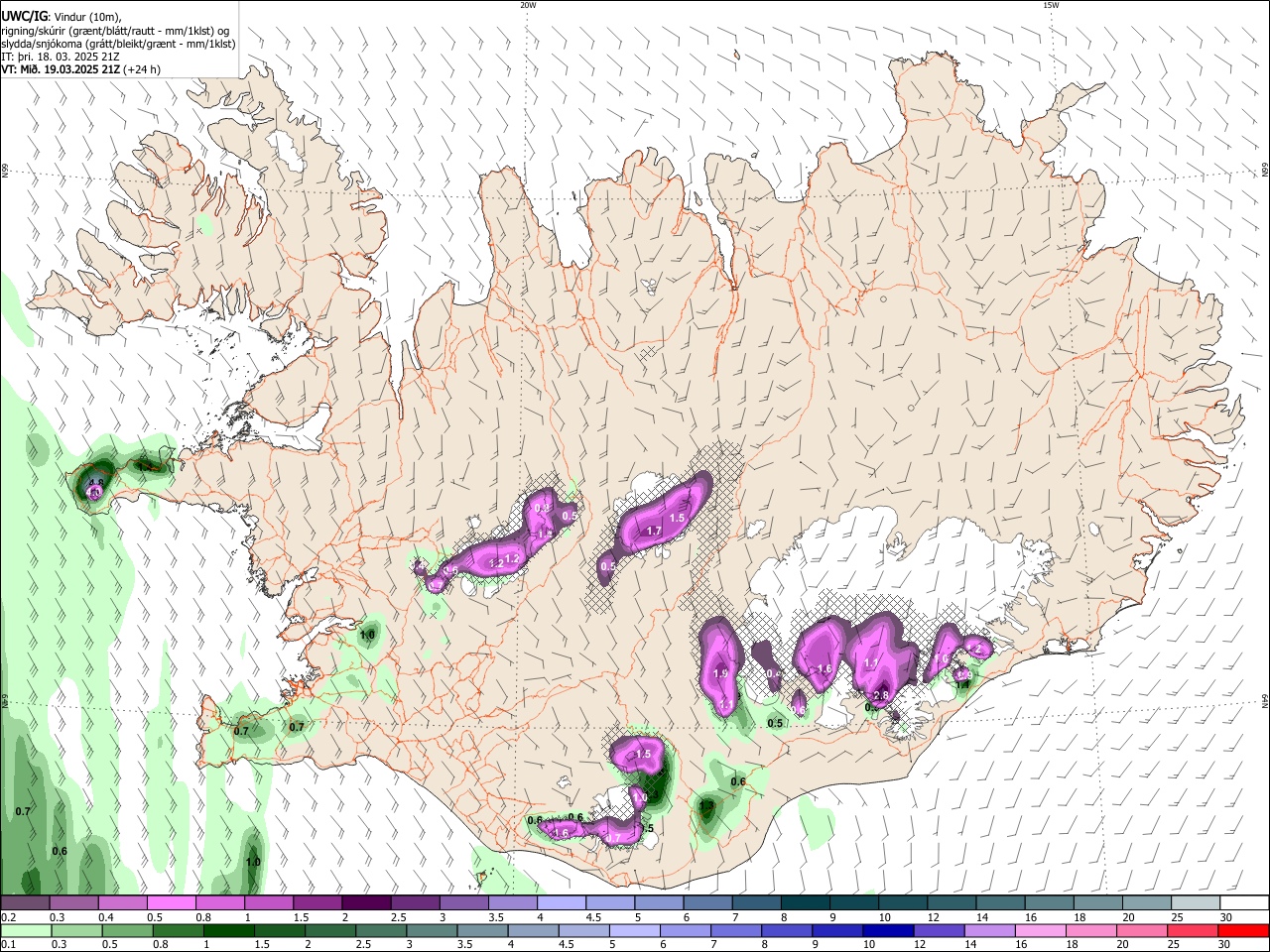Click the light grey snow scale swatch starting at 25

(x=1197, y=903)
